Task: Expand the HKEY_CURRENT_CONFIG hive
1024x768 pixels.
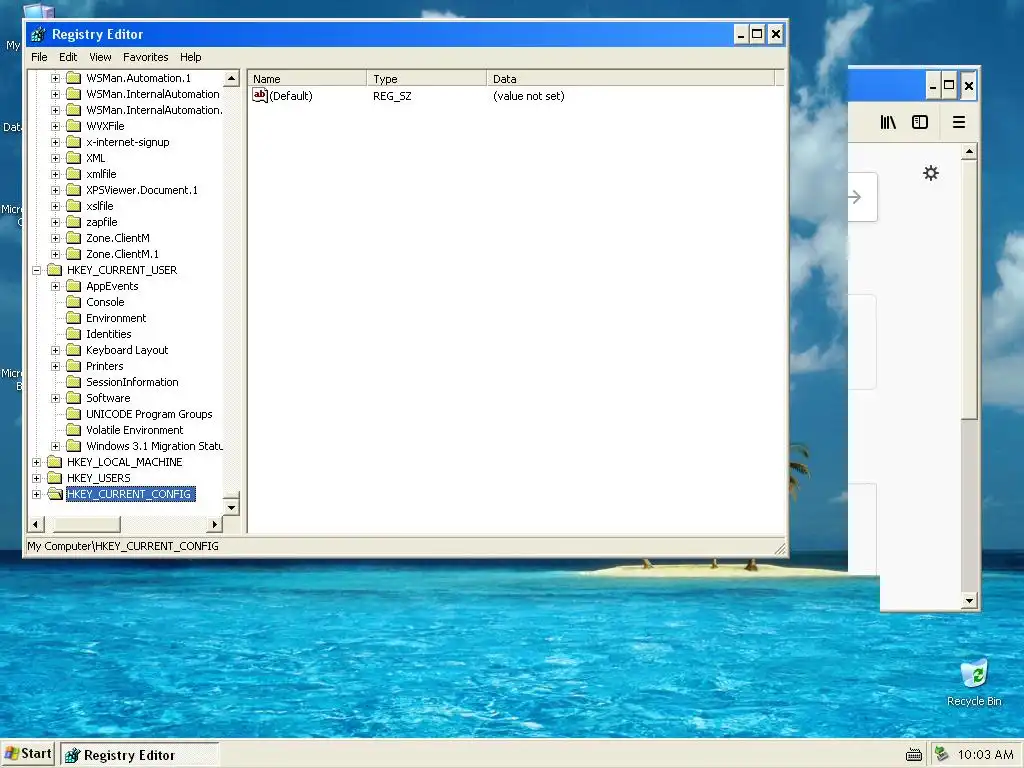Action: [x=37, y=494]
